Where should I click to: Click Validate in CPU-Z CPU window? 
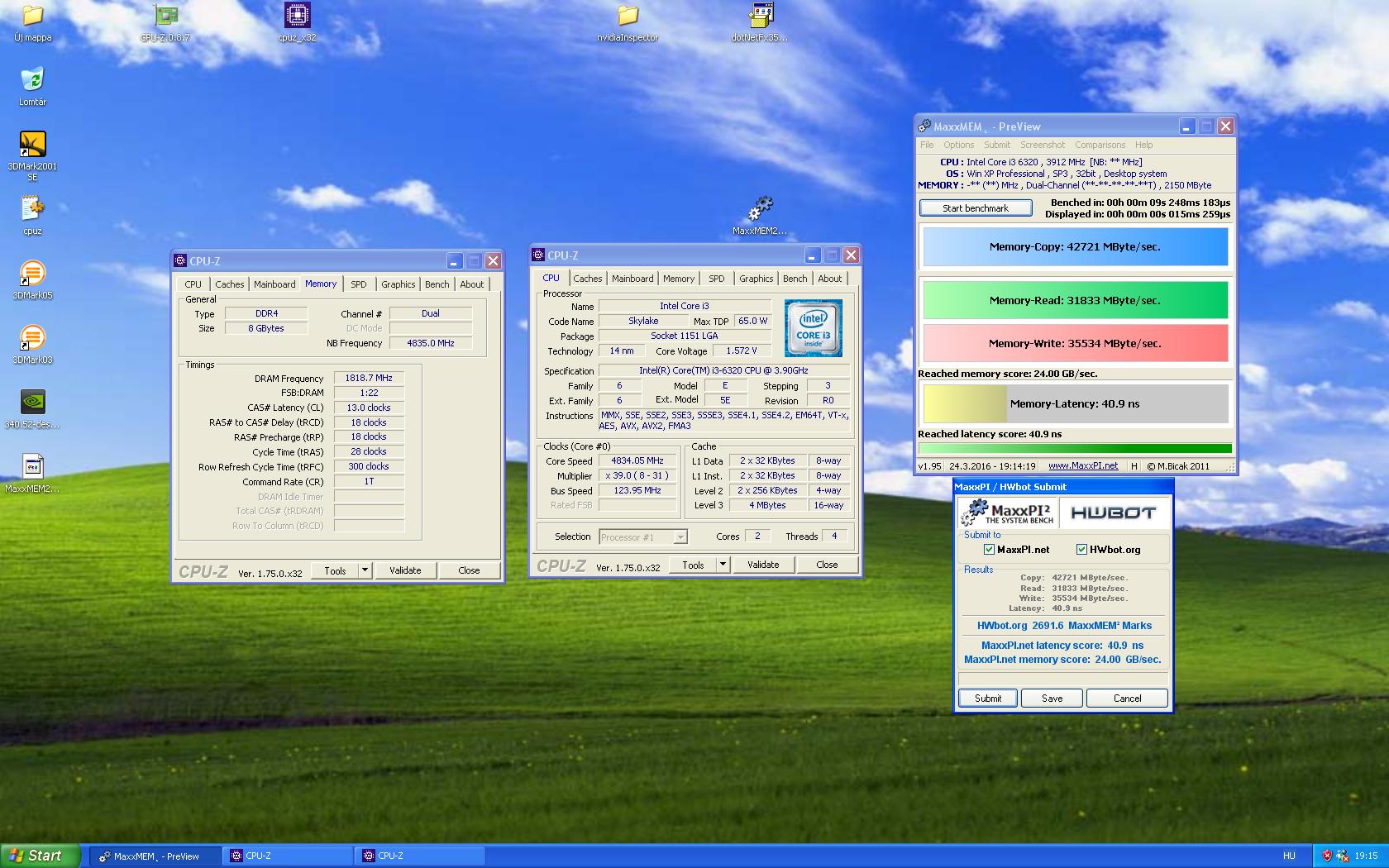763,565
